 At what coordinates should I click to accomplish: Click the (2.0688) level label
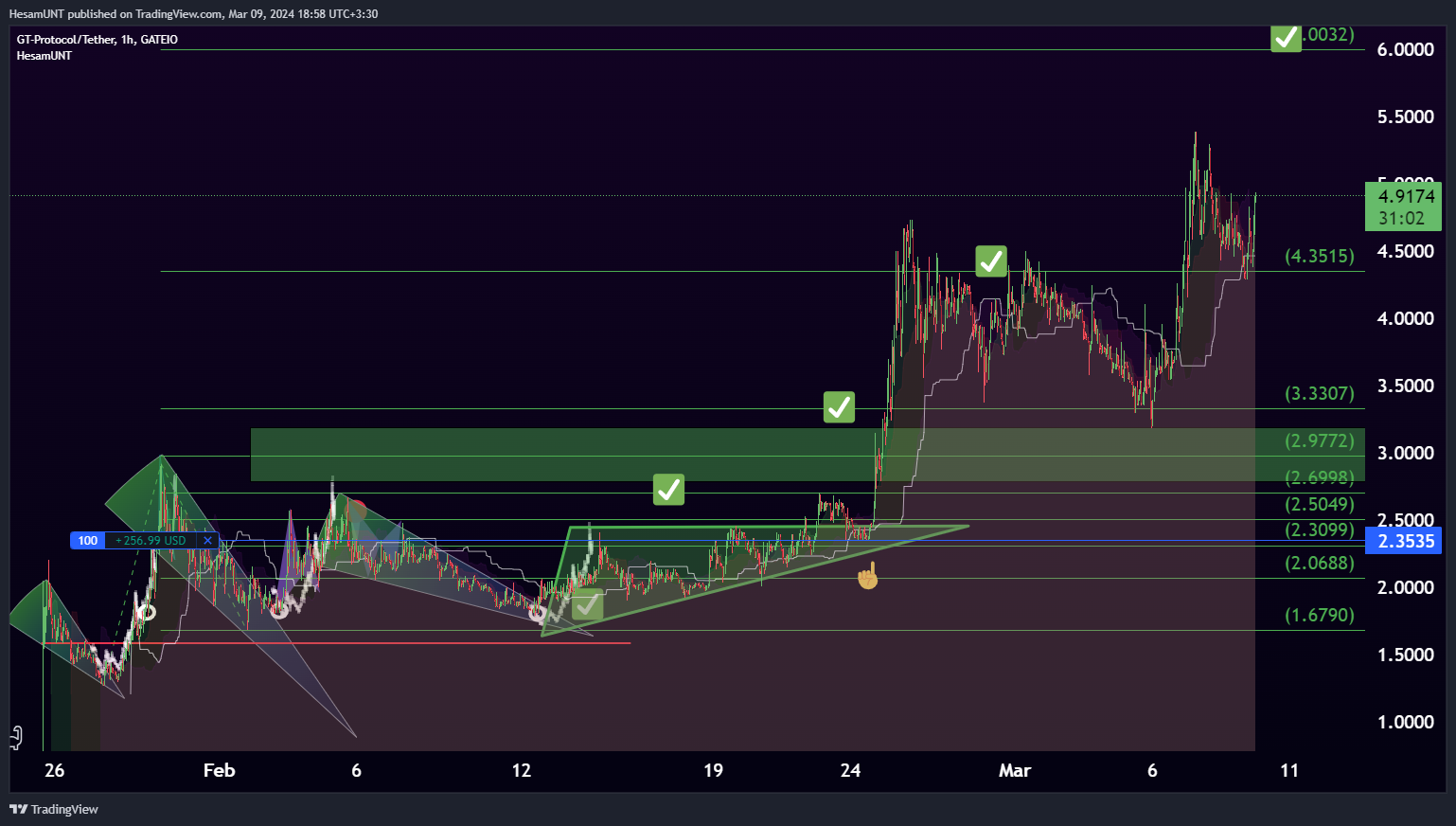point(1320,563)
